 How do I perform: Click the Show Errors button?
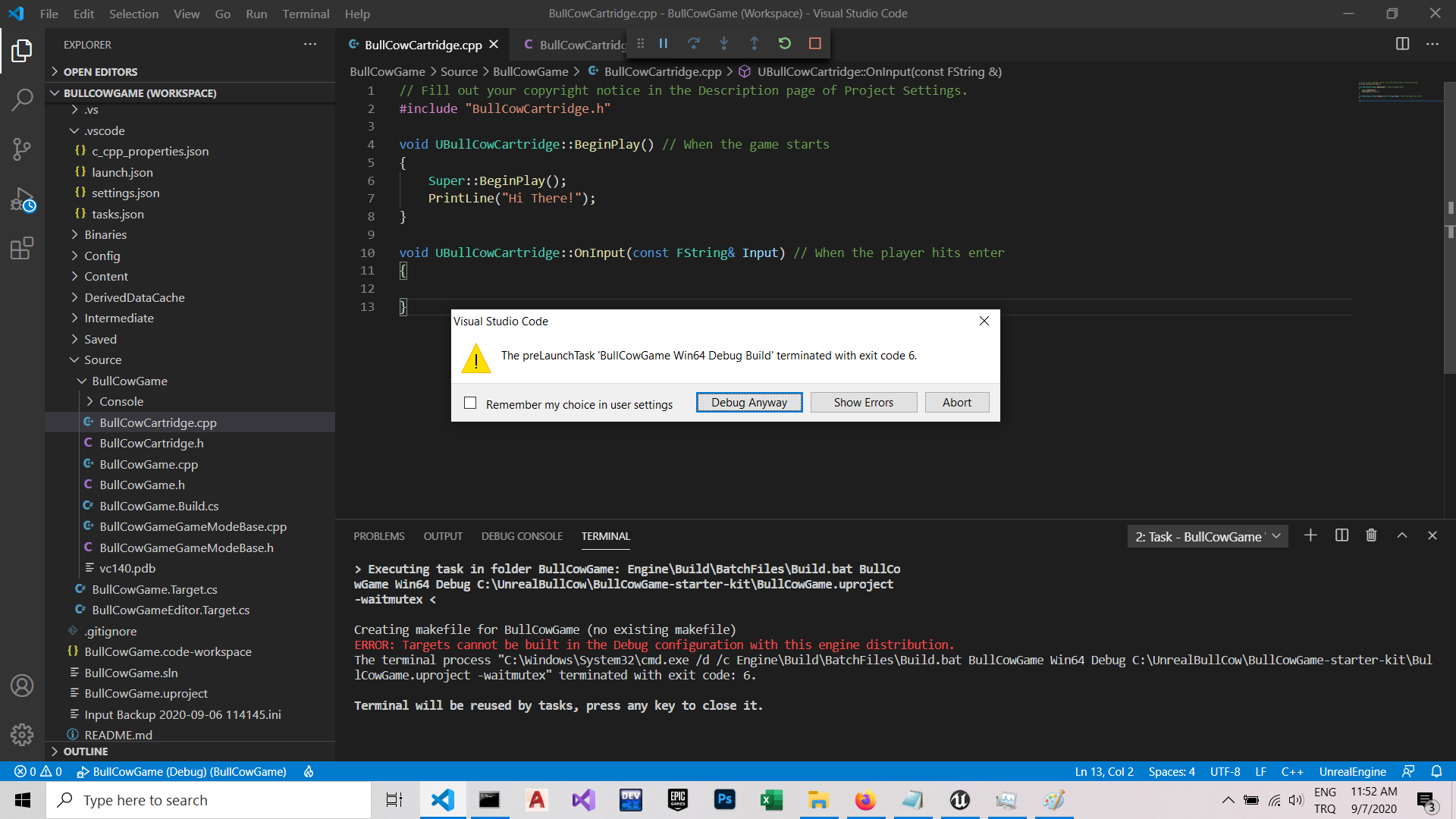tap(864, 403)
